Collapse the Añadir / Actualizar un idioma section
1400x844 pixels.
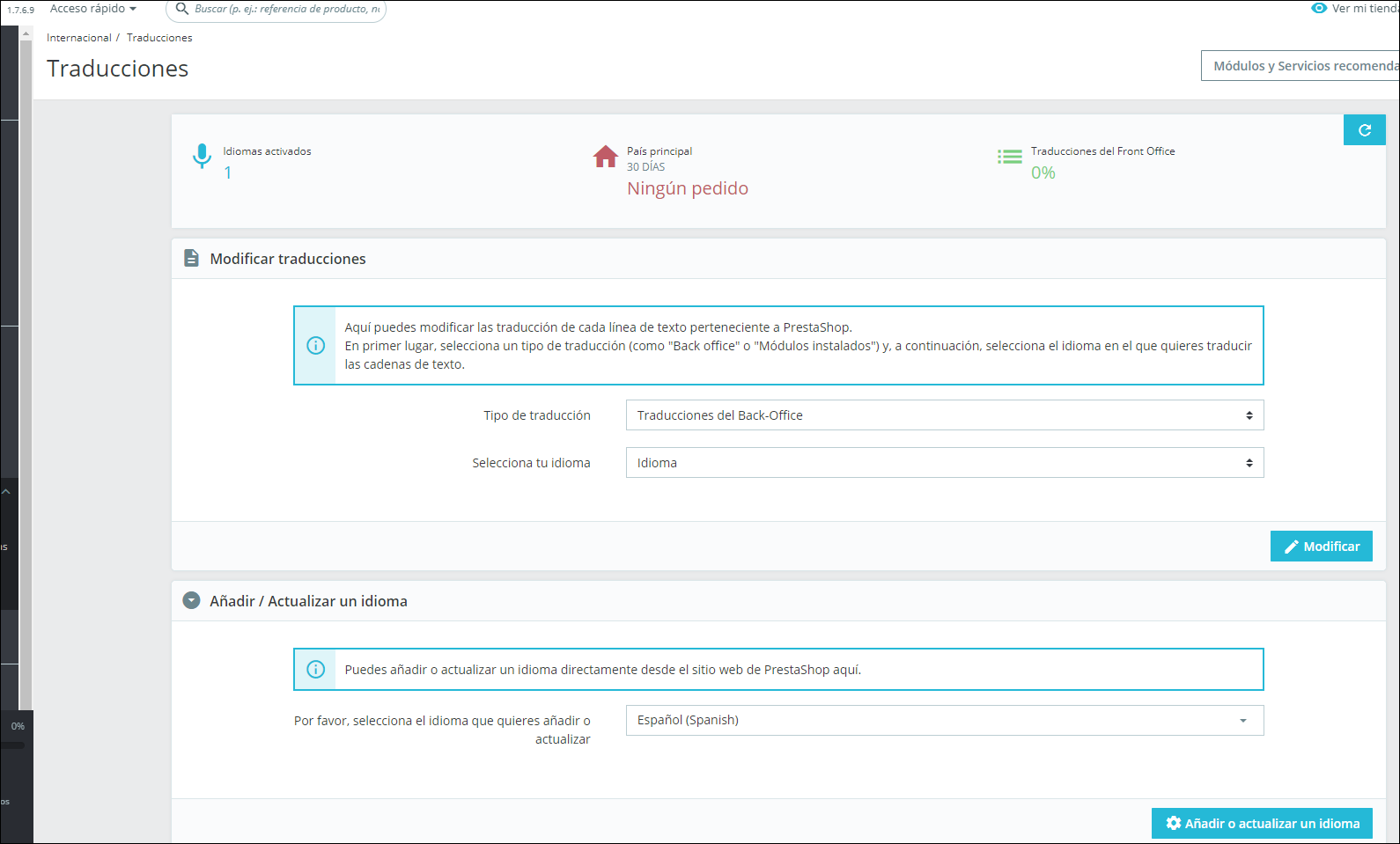191,600
